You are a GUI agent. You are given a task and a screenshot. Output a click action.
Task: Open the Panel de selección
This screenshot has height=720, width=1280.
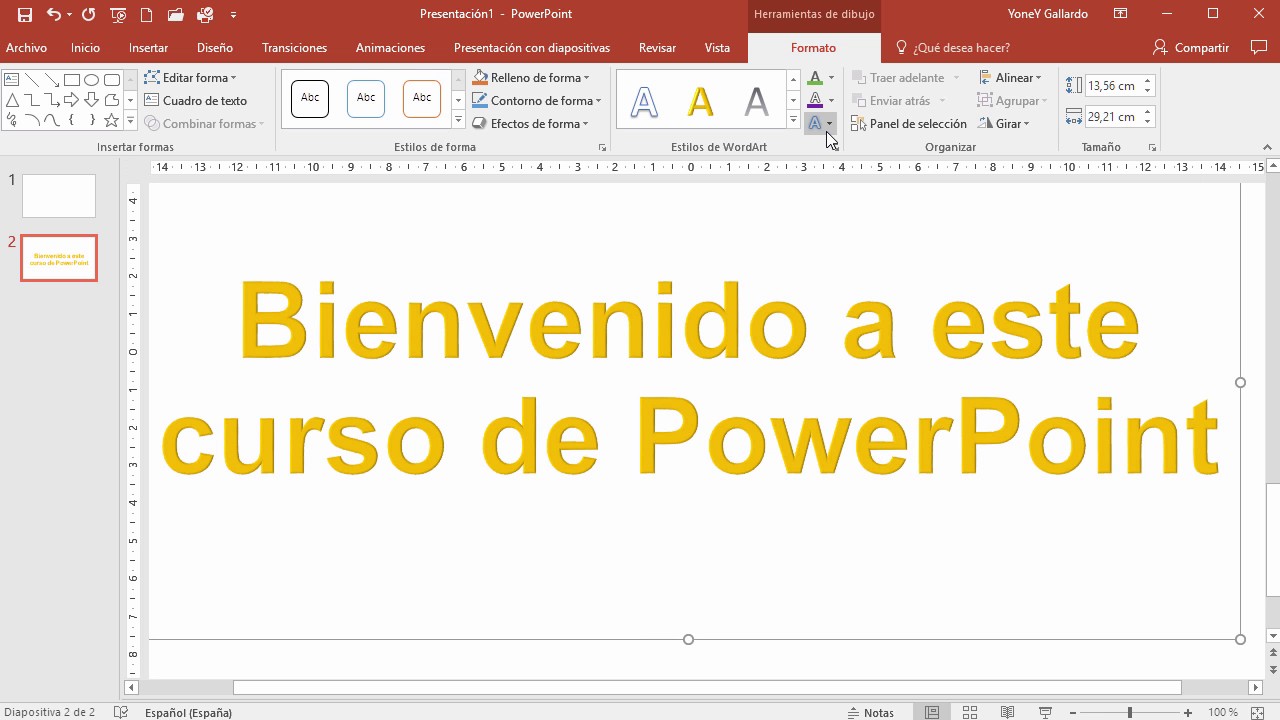[x=909, y=124]
